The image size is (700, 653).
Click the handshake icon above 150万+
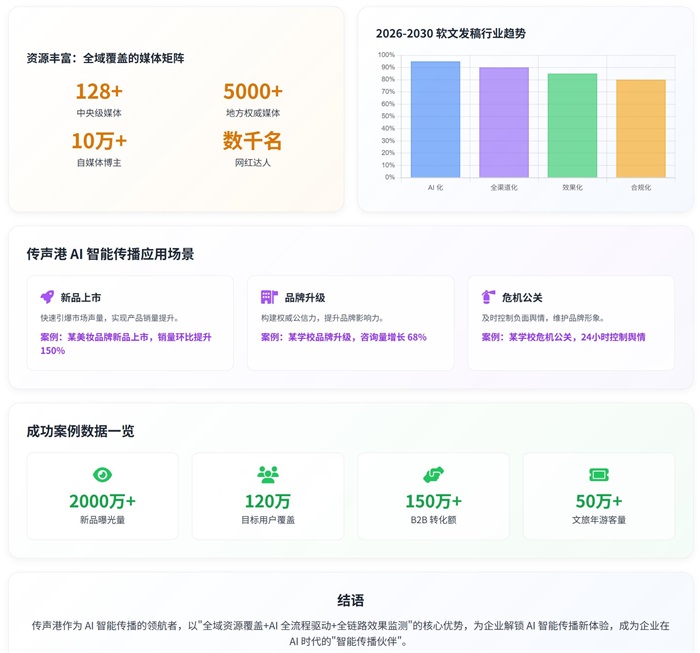[x=433, y=475]
